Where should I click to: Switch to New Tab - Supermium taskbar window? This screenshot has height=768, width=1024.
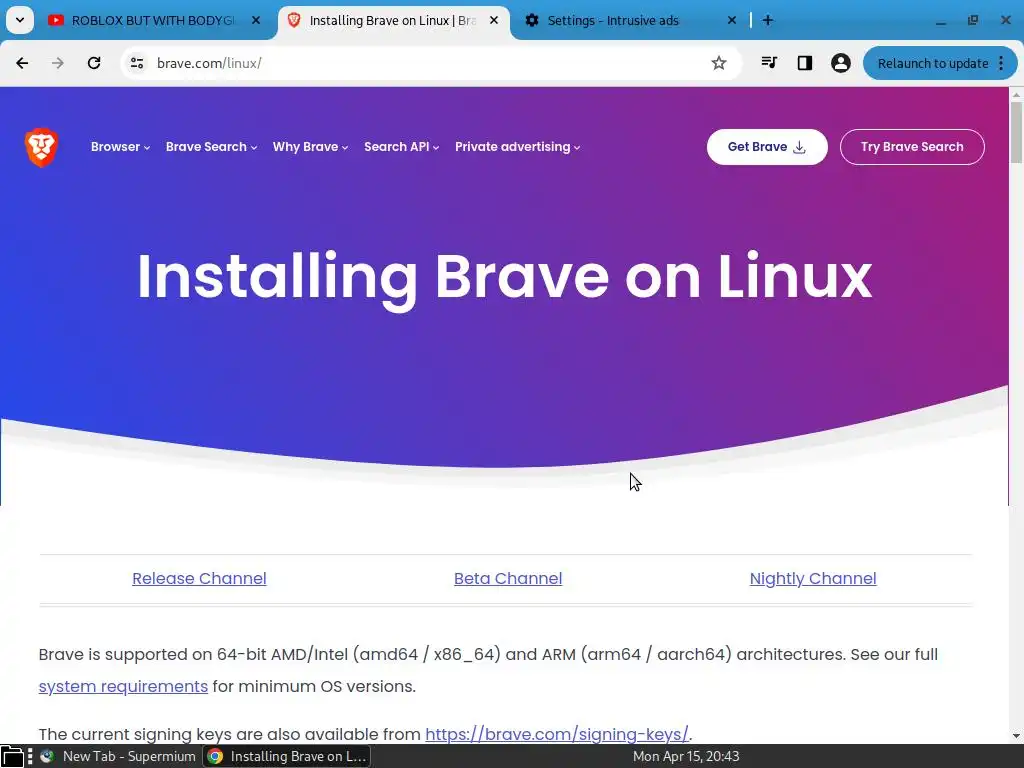pyautogui.click(x=118, y=756)
